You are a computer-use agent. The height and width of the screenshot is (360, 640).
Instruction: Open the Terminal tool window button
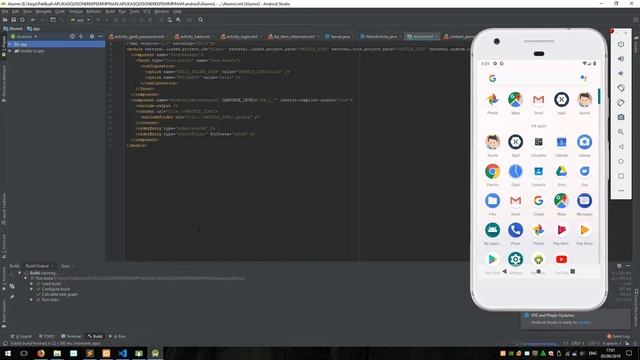click(71, 336)
